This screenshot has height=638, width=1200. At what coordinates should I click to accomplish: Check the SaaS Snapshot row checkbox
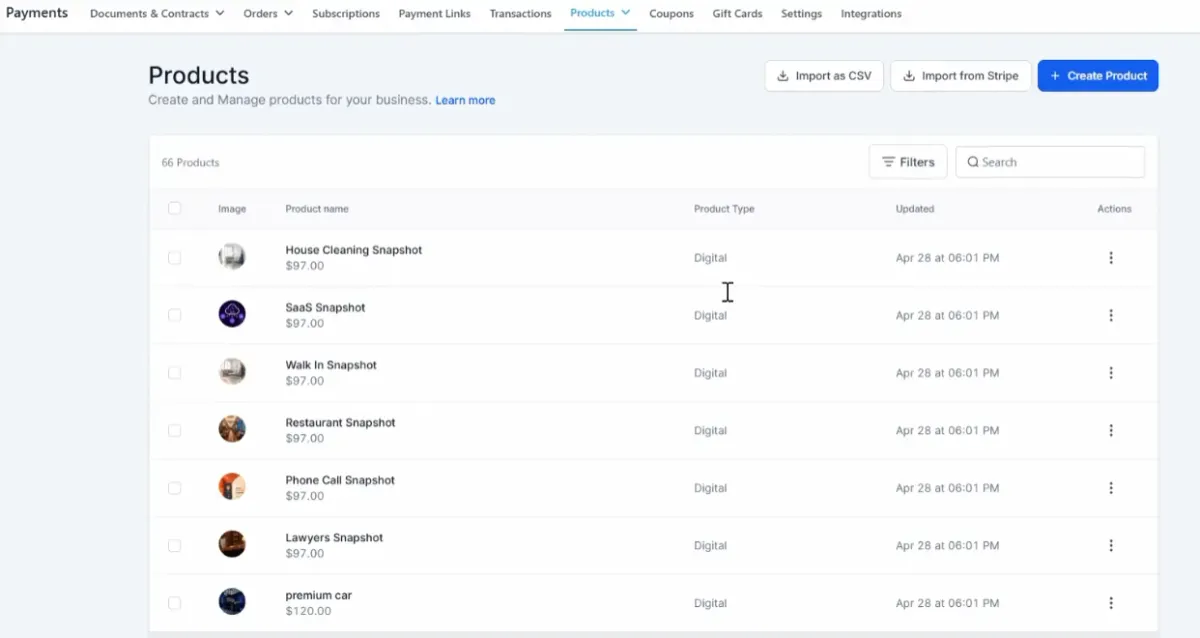[175, 315]
